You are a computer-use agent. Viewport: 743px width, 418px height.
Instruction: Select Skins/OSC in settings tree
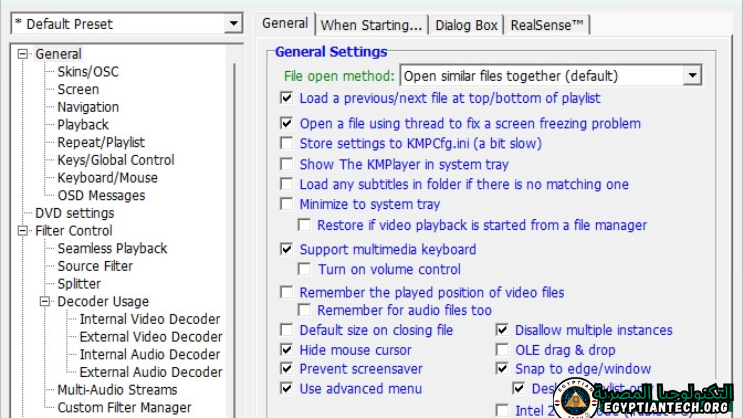click(x=88, y=72)
